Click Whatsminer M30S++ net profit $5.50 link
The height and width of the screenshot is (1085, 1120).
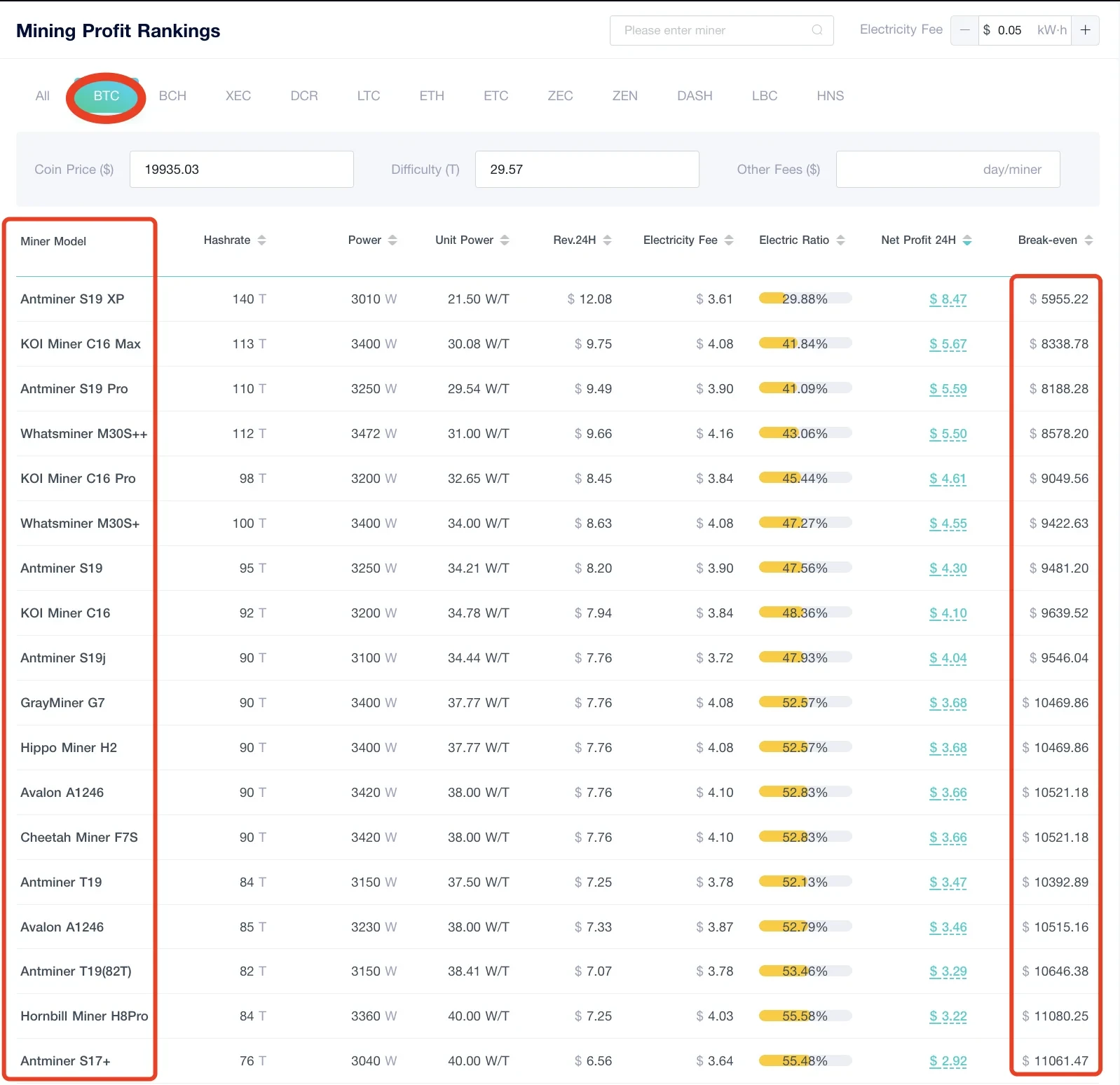[948, 434]
